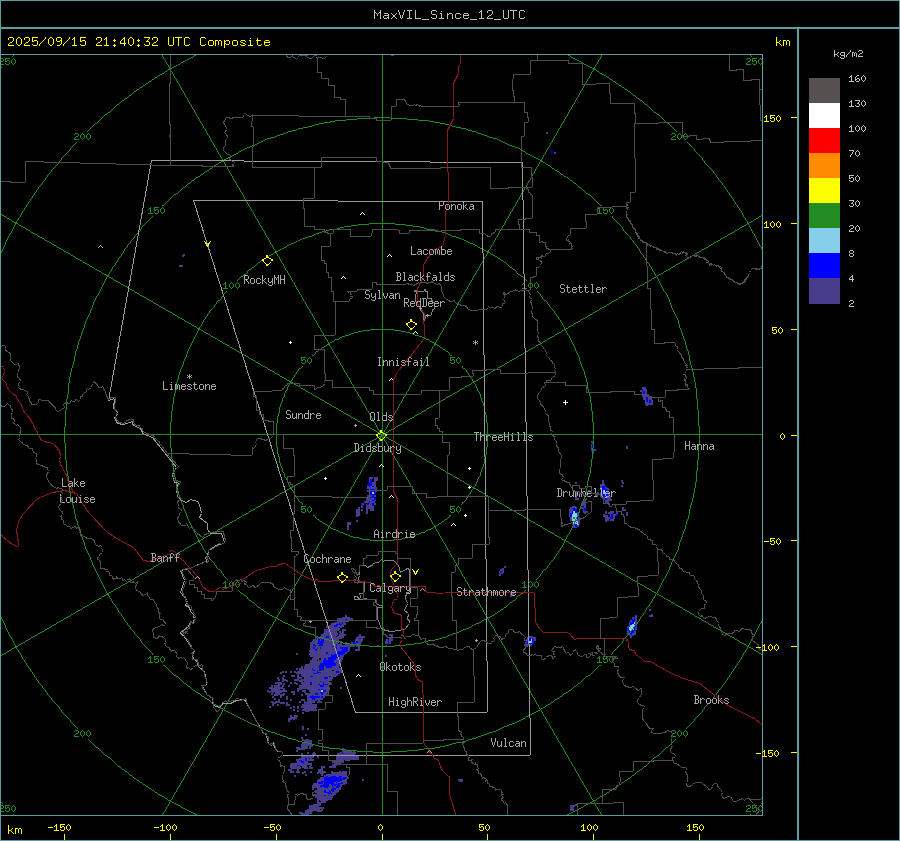Screen dimensions: 900x841
Task: Click the Limestone label
Action: pos(189,386)
